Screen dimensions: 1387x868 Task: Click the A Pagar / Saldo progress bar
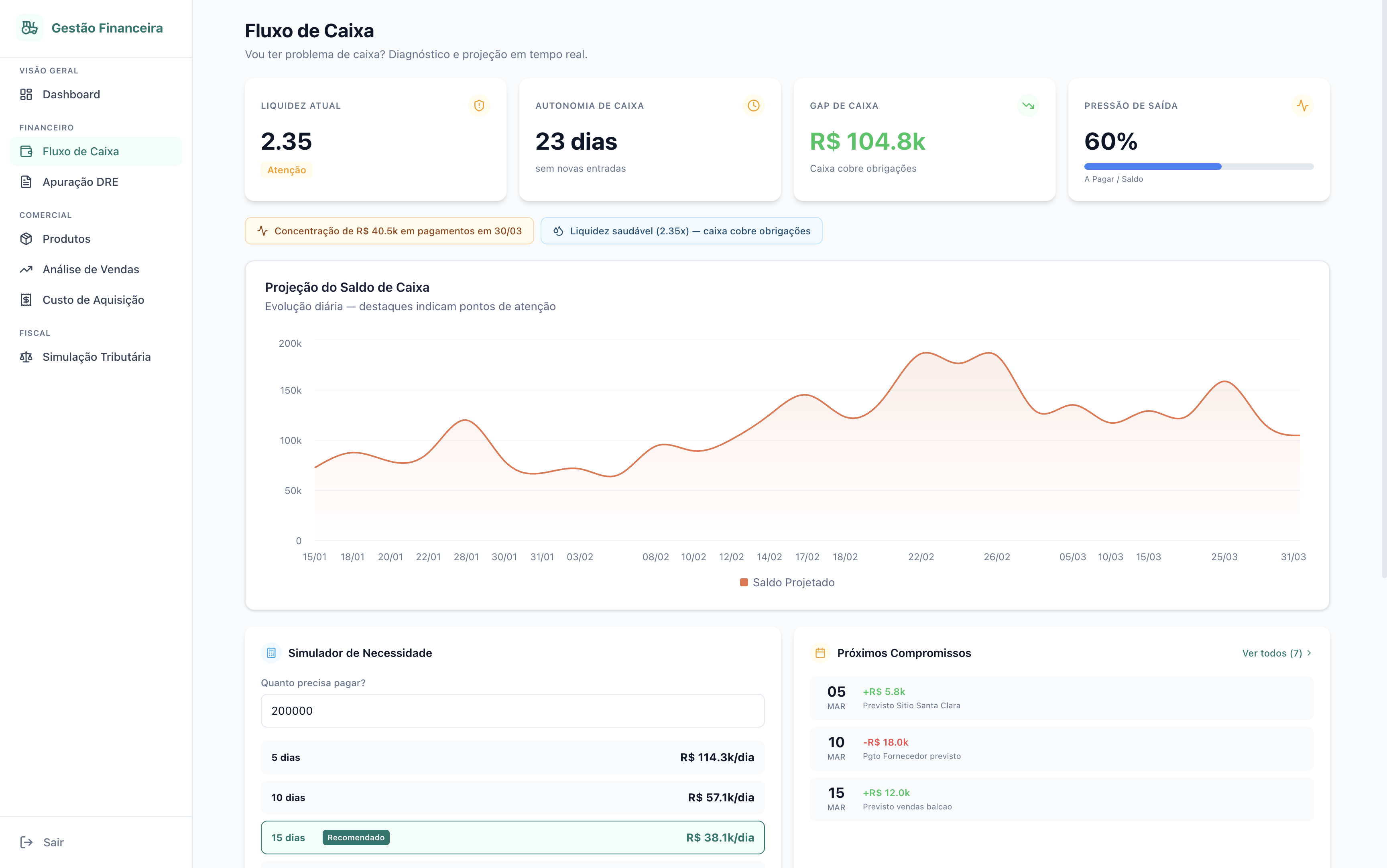[1198, 167]
